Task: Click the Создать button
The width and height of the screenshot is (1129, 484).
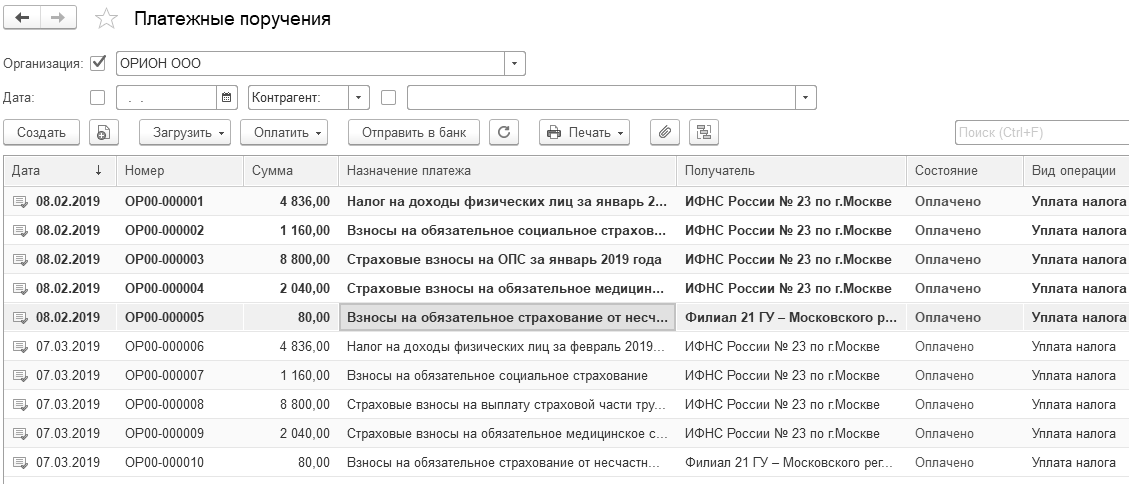Action: pyautogui.click(x=42, y=132)
